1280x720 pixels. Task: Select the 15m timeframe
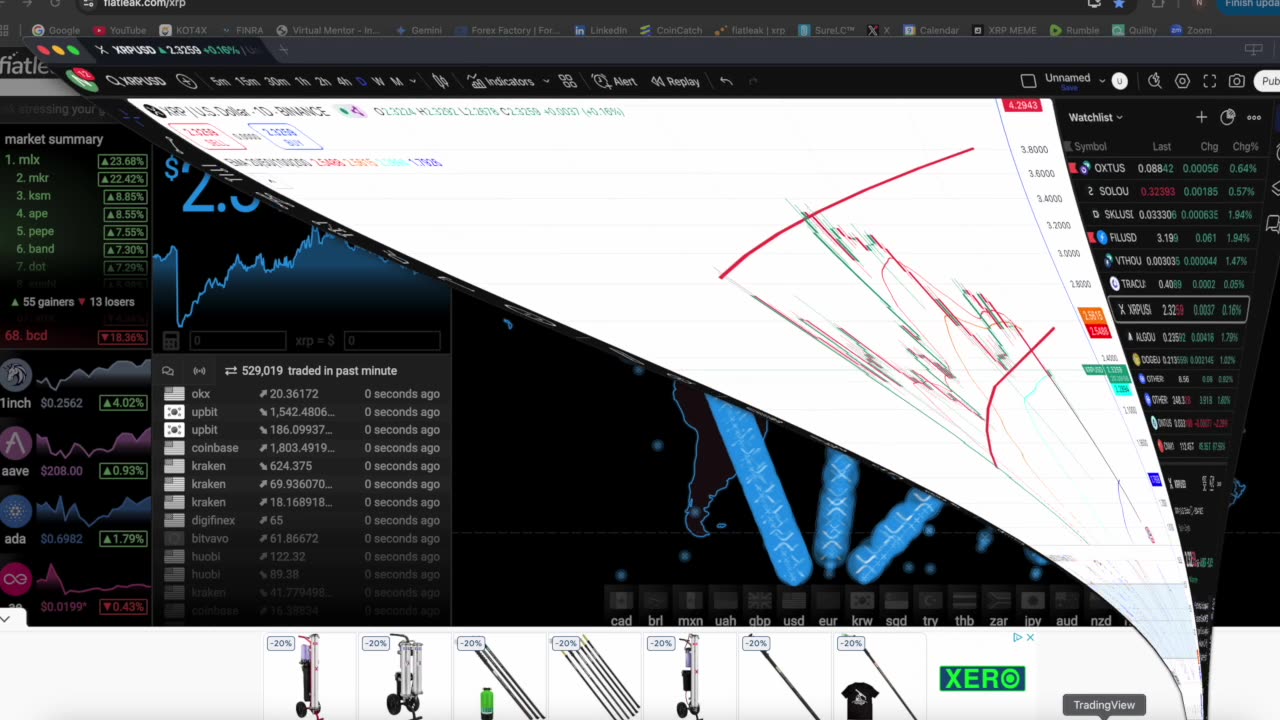tap(247, 81)
